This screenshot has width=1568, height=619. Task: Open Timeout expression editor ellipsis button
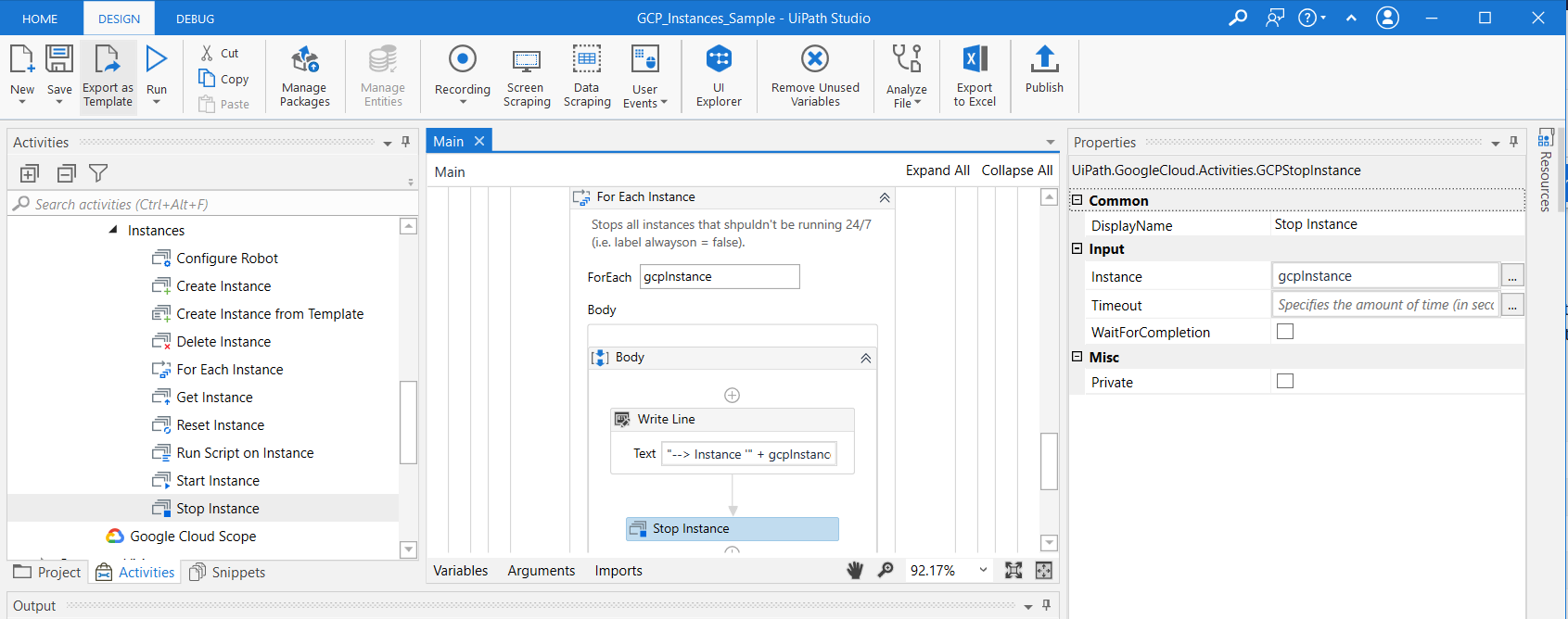[1512, 305]
